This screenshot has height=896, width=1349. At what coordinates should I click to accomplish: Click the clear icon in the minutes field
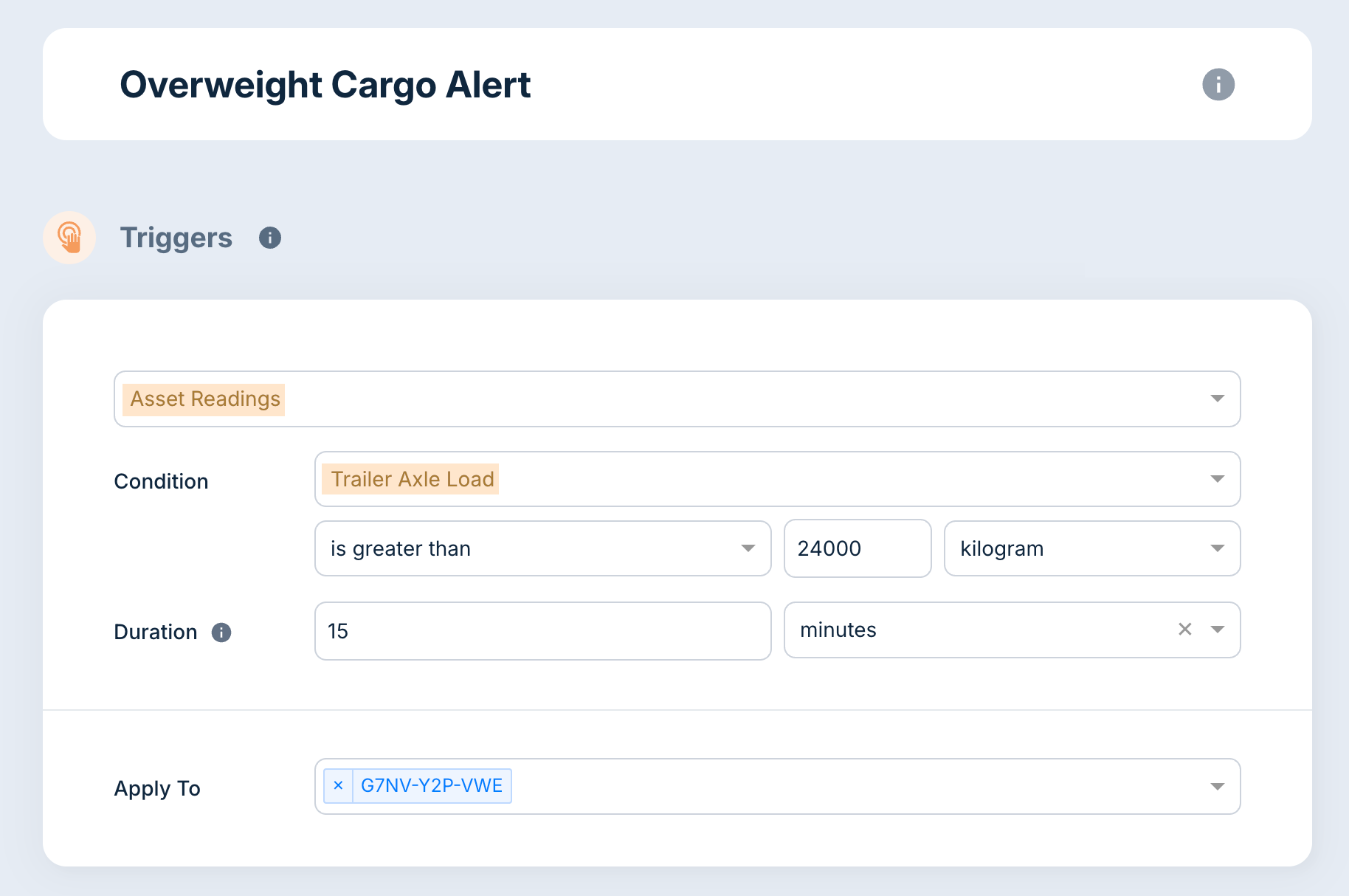pos(1185,630)
